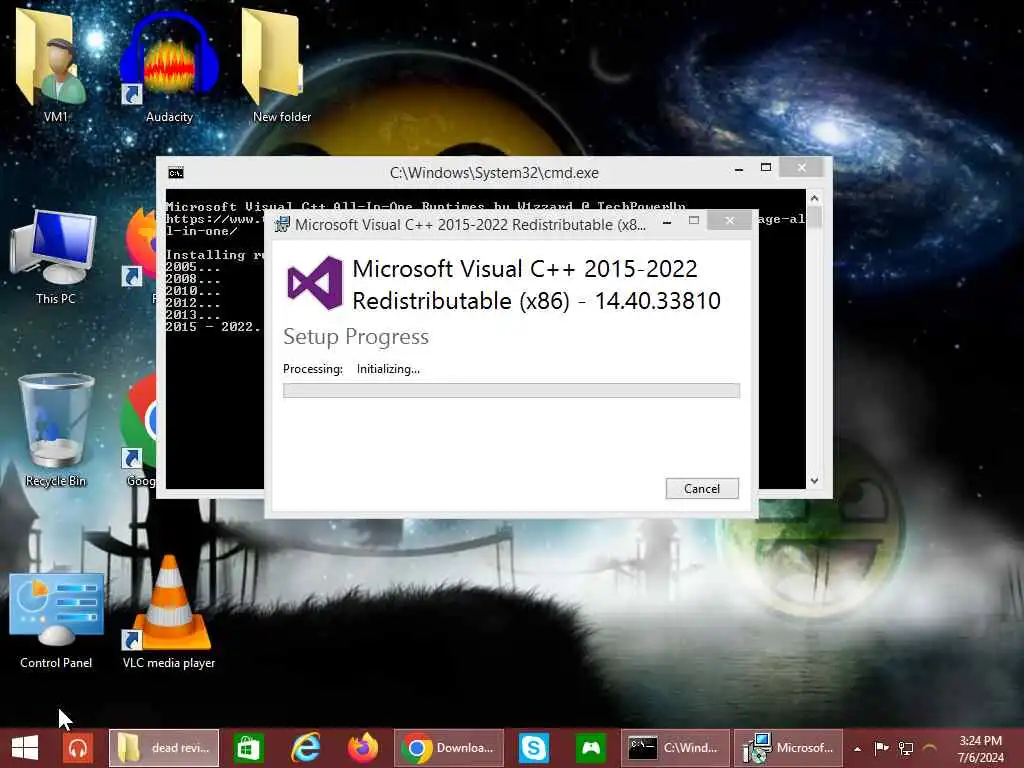Switch to the 'dead revi...' folder taskbar item
1024x768 pixels.
coord(164,748)
